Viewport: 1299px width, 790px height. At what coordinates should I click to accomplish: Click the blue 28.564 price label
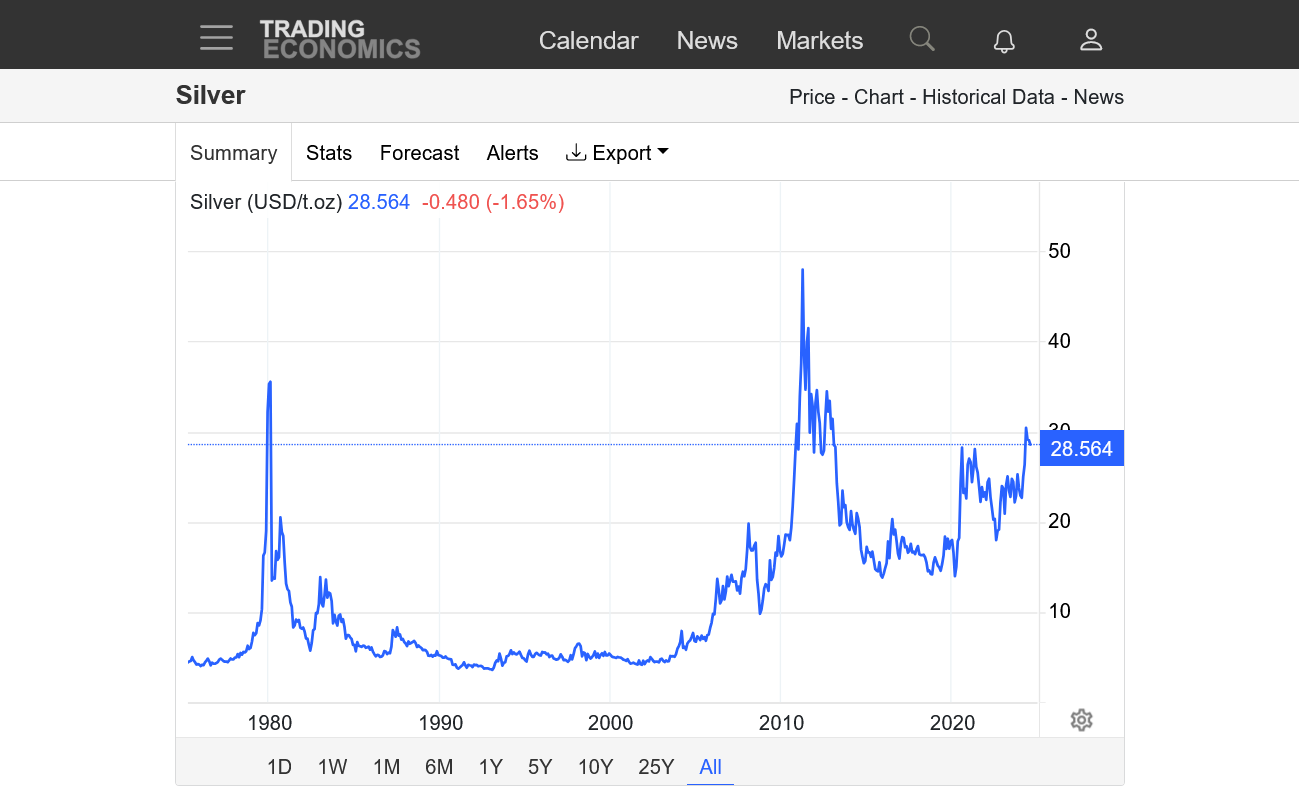[x=1082, y=449]
